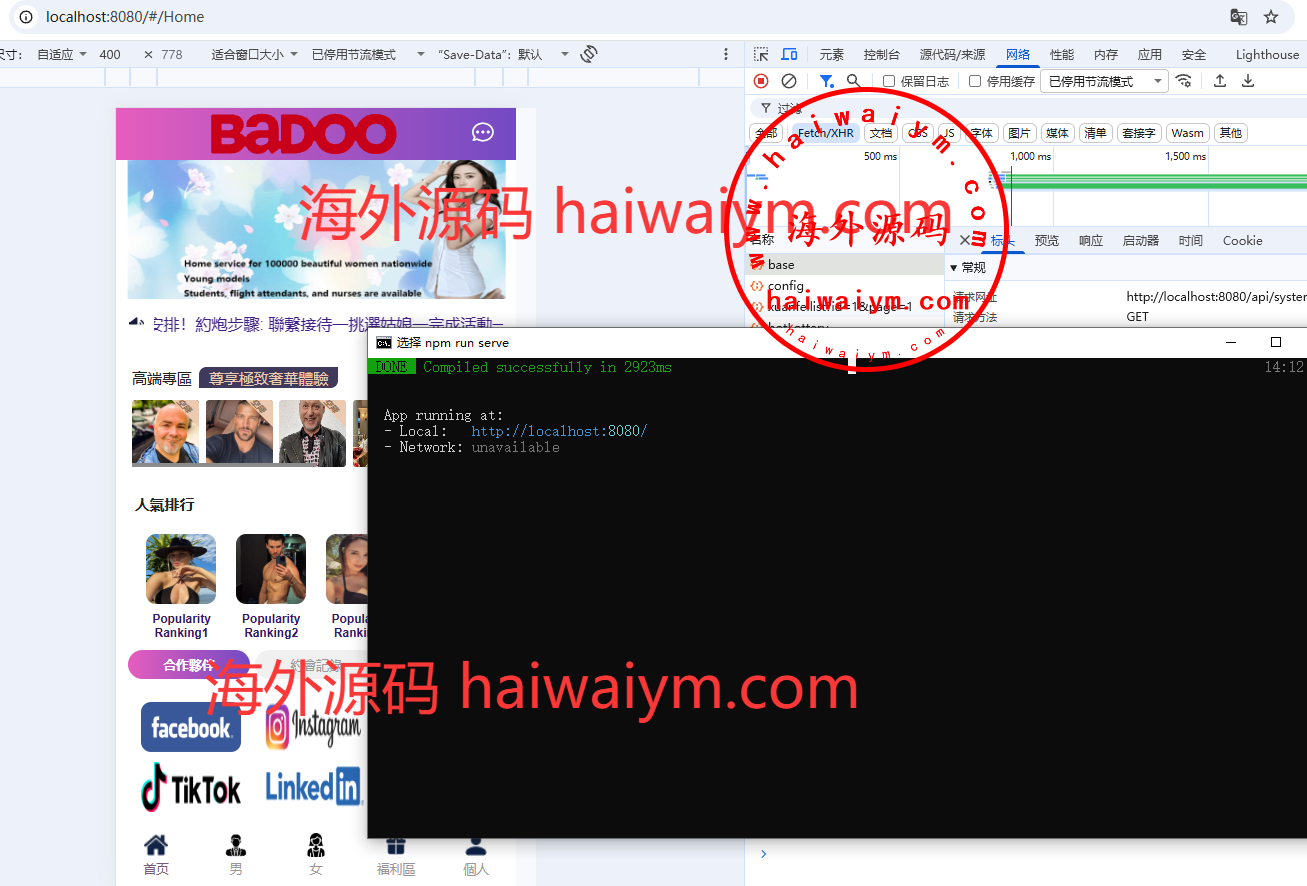Open http://localhost:8080/ link in terminal
This screenshot has width=1307, height=886.
pyautogui.click(x=559, y=431)
